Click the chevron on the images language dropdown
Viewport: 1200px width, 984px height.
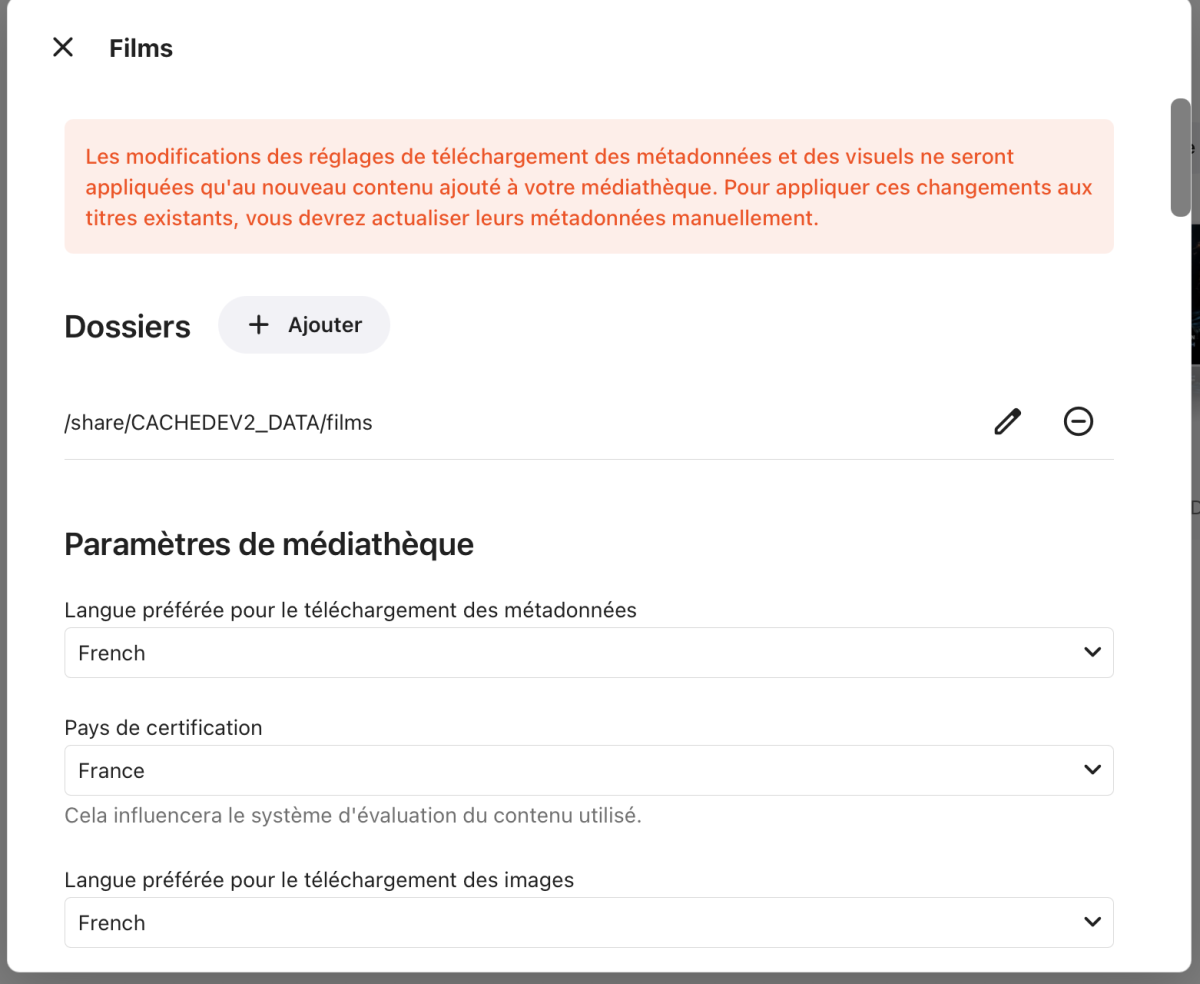coord(1090,922)
